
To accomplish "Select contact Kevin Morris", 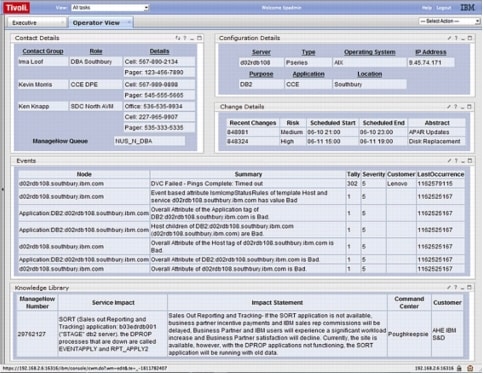I will [43, 85].
